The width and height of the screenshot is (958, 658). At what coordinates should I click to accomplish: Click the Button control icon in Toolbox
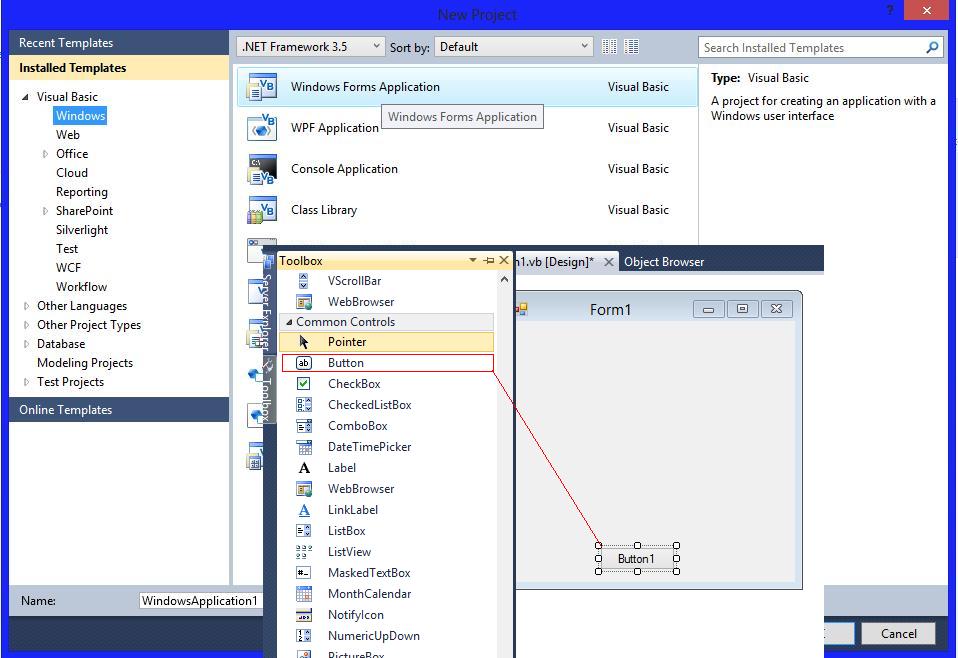coord(304,363)
